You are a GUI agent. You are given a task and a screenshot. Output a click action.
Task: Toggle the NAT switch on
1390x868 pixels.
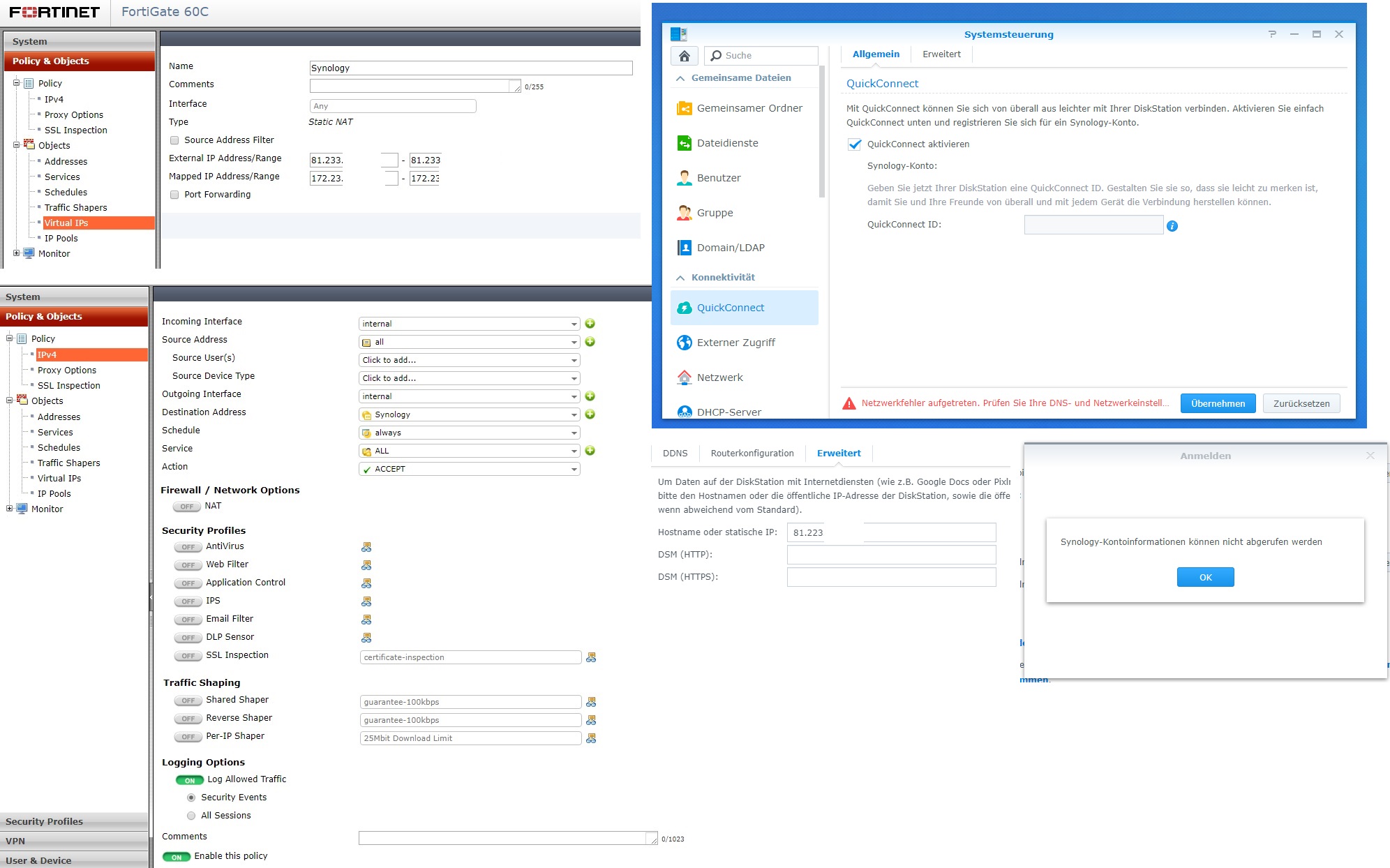(x=187, y=507)
